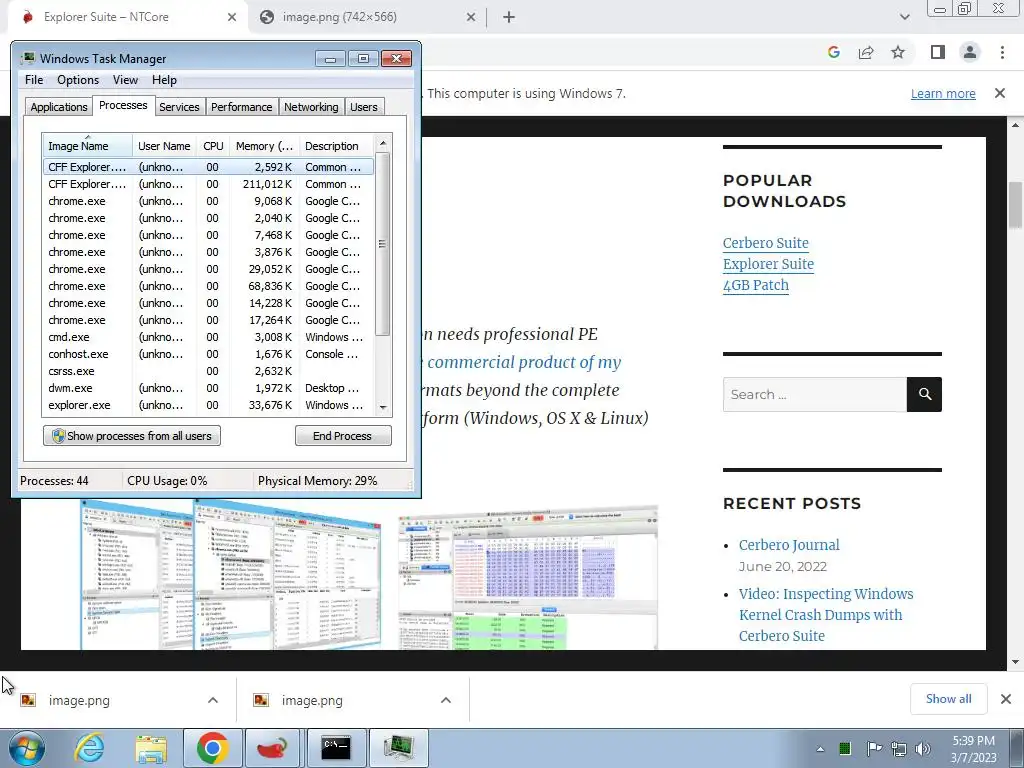Switch to the Services tab

pyautogui.click(x=179, y=107)
